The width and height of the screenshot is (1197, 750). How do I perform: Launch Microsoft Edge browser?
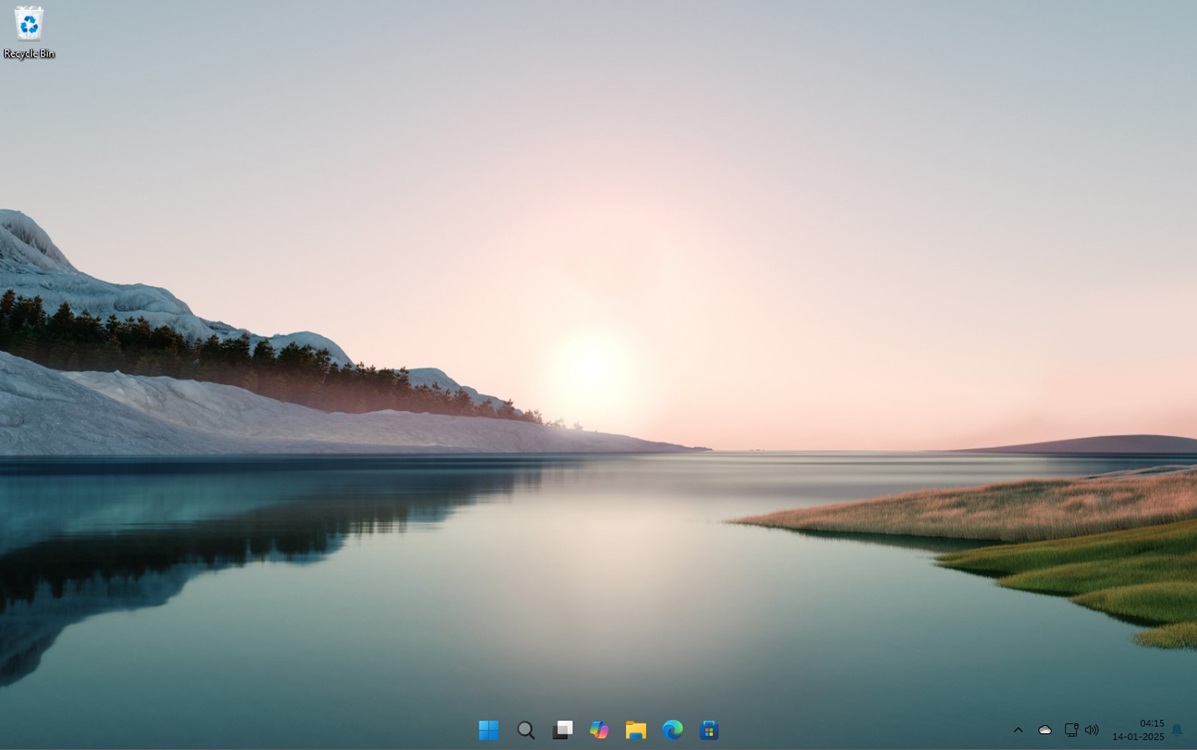tap(672, 730)
